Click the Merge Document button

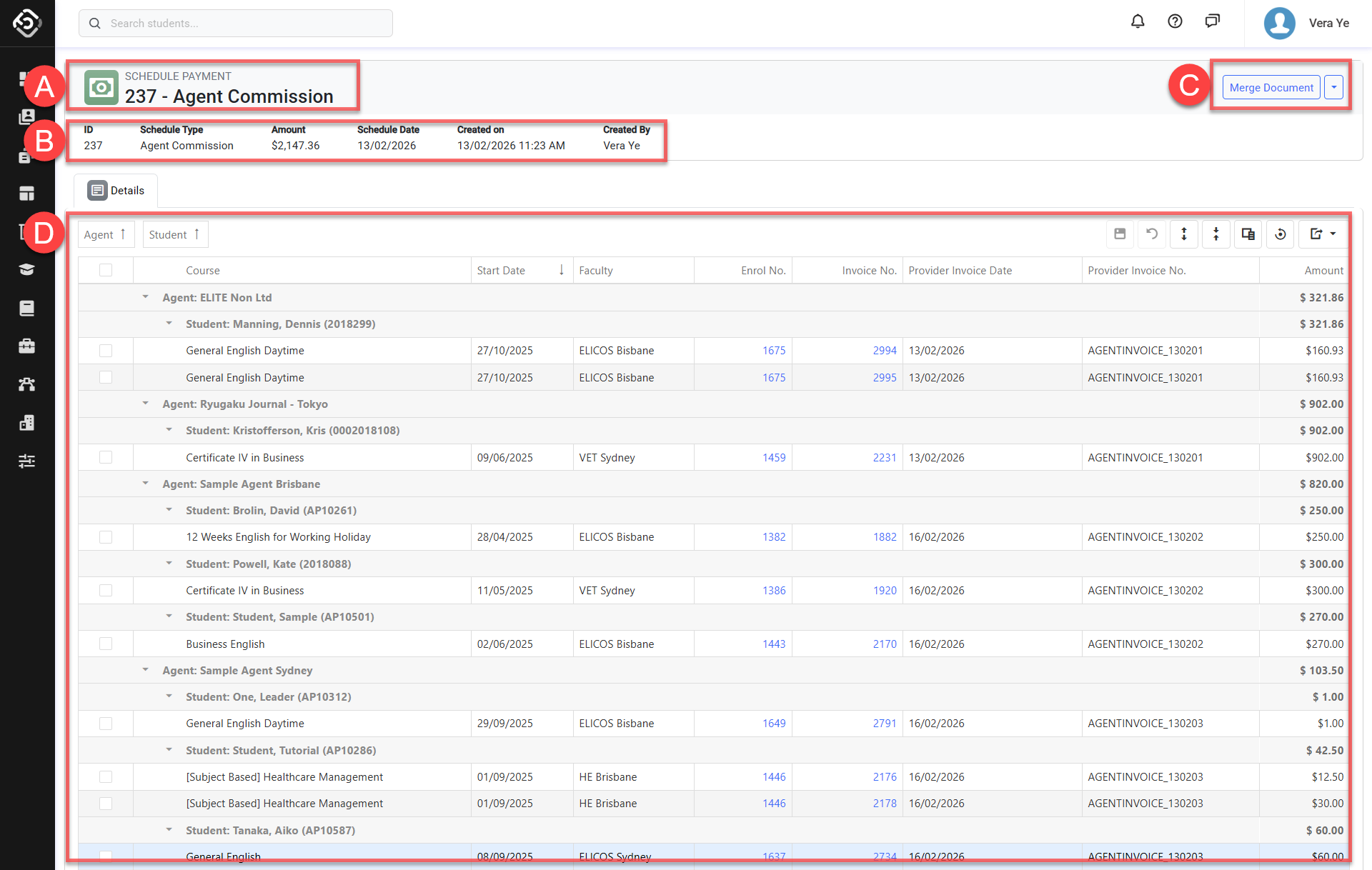point(1271,87)
